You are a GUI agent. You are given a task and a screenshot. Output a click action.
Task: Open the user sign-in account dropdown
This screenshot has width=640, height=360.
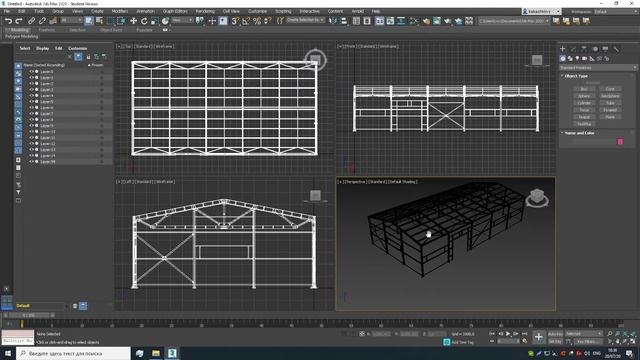[541, 11]
